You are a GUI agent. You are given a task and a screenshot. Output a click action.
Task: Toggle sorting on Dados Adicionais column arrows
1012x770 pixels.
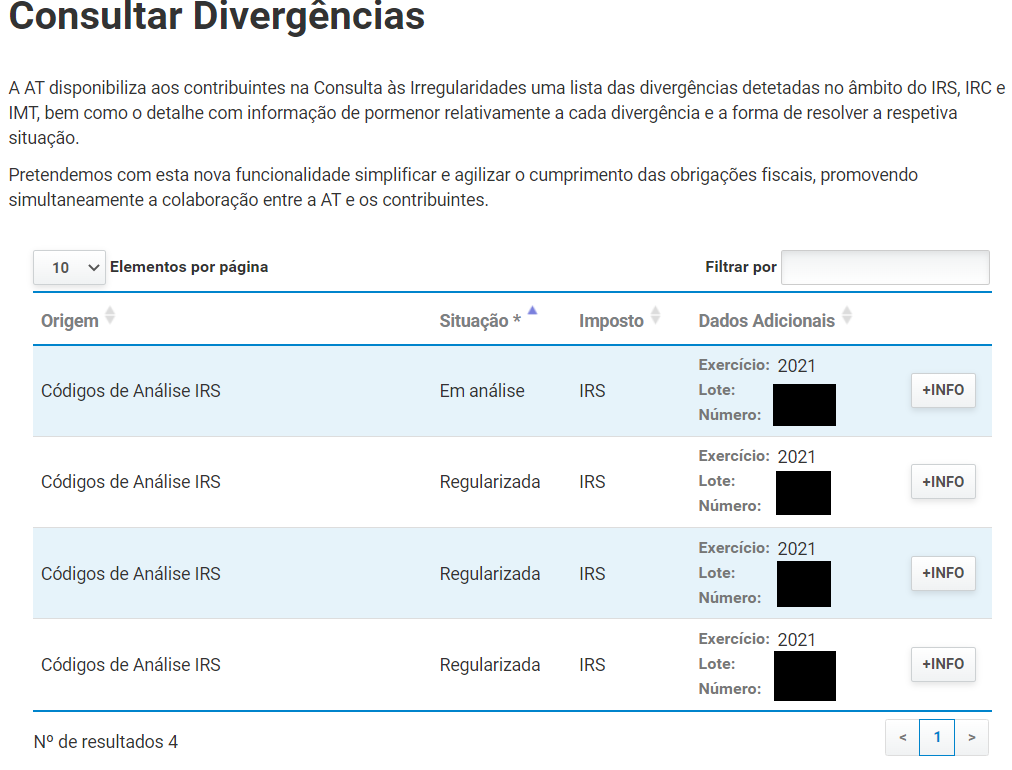click(x=847, y=316)
